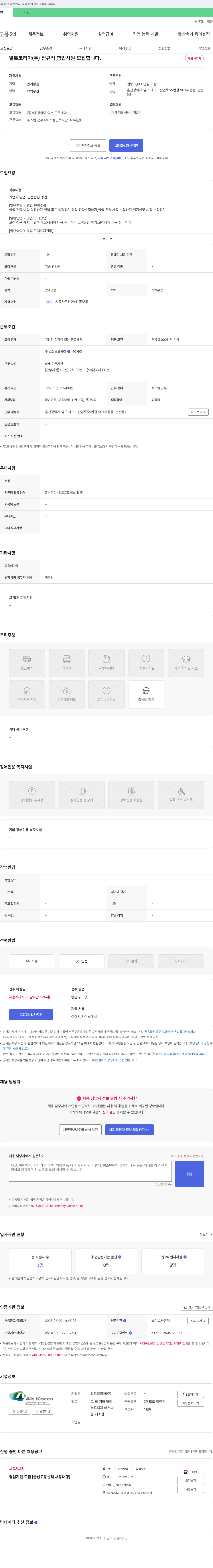Expand 더보기 under the job description
The image size is (213, 1568).
coord(106,239)
